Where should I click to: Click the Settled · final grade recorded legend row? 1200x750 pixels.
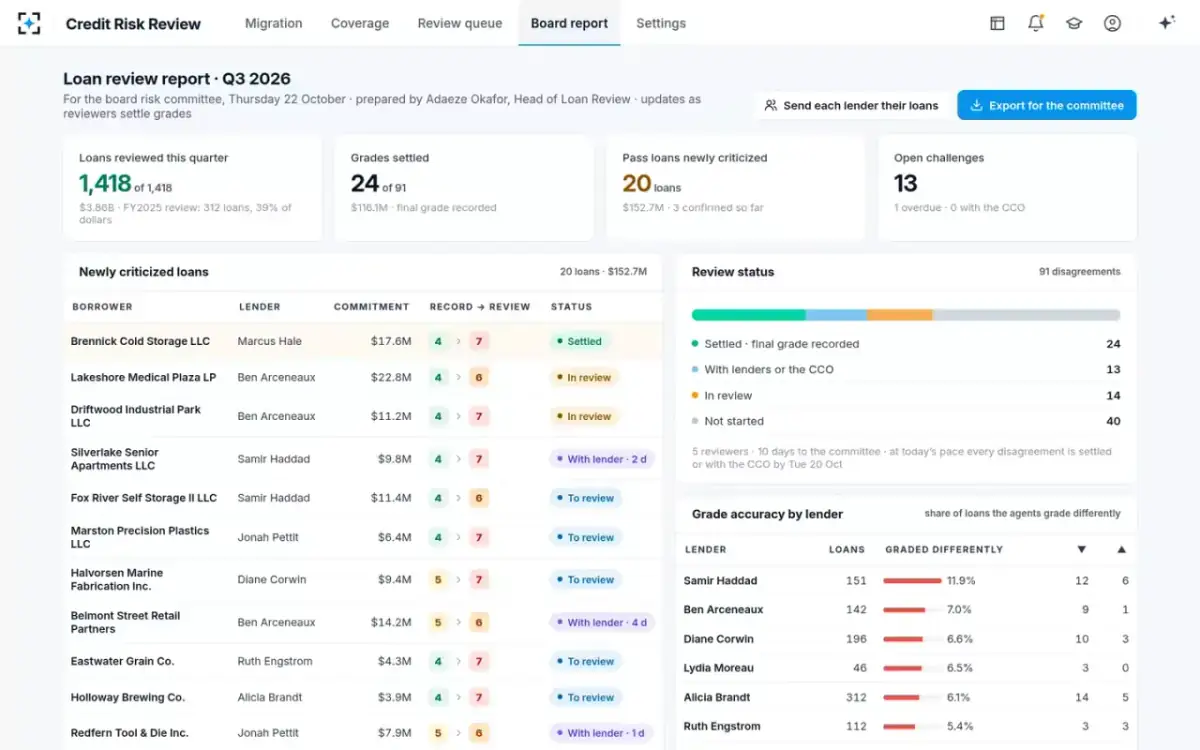[906, 344]
